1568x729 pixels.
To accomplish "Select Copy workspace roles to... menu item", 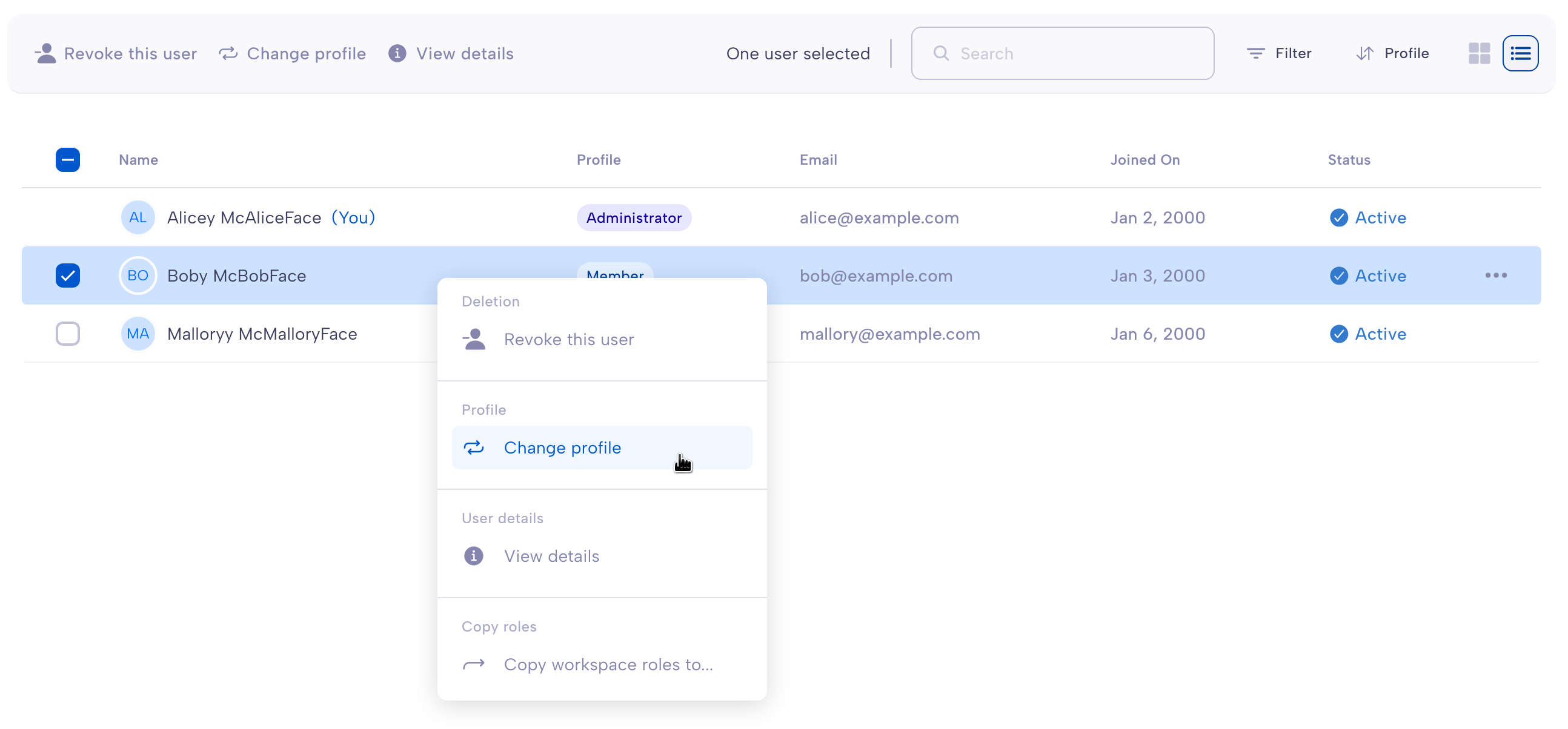I will click(x=602, y=664).
